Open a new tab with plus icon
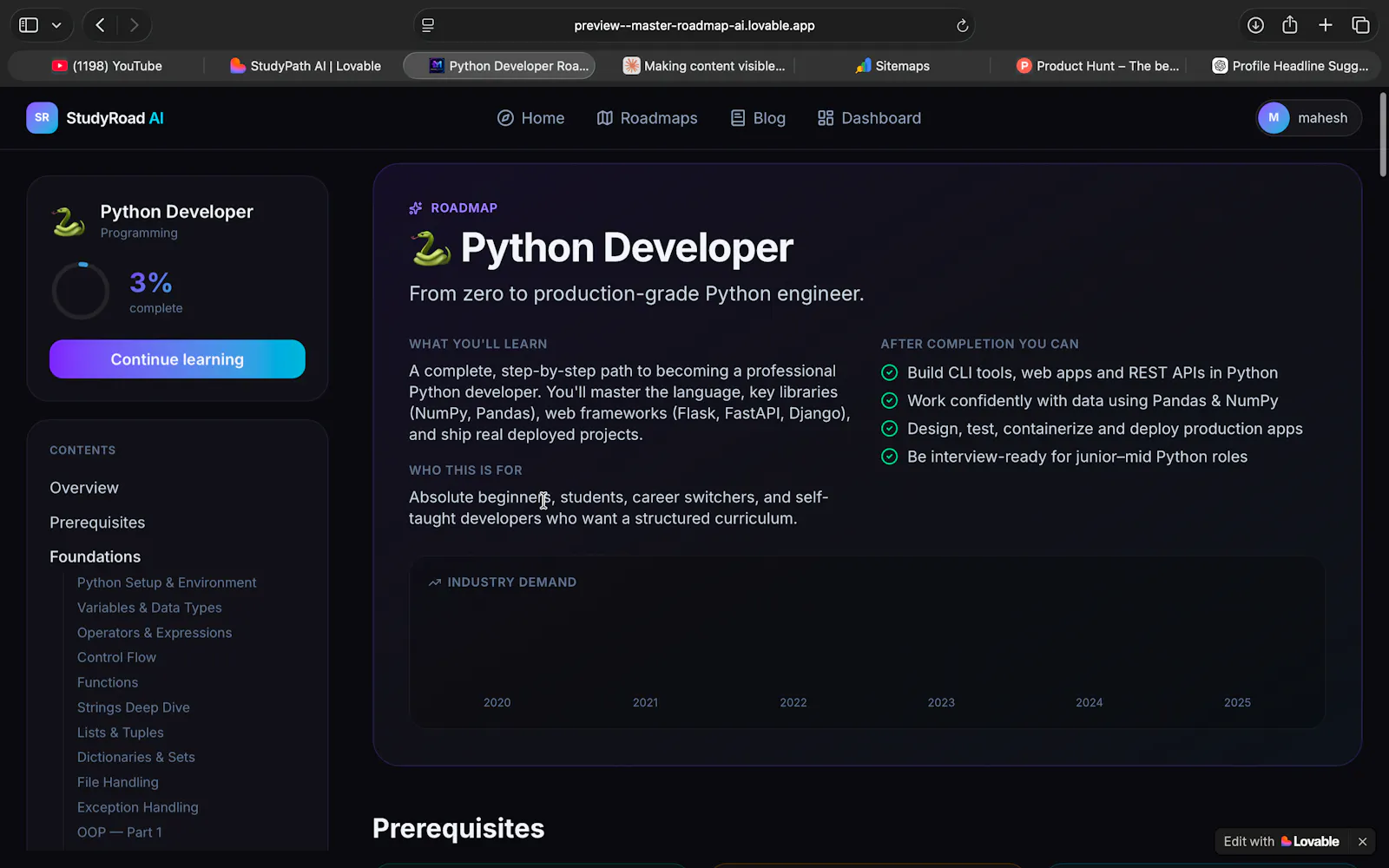Screen dimensions: 1389x868 (1325, 25)
